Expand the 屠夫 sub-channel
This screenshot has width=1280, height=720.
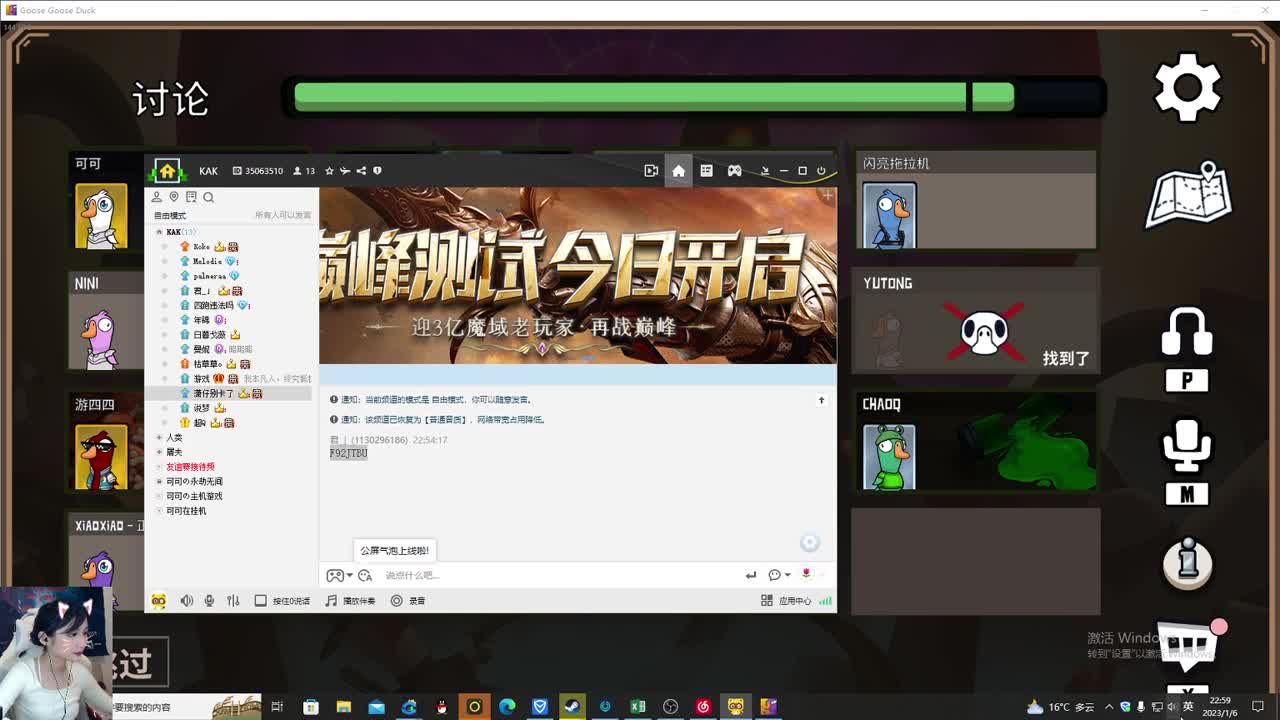[x=159, y=452]
